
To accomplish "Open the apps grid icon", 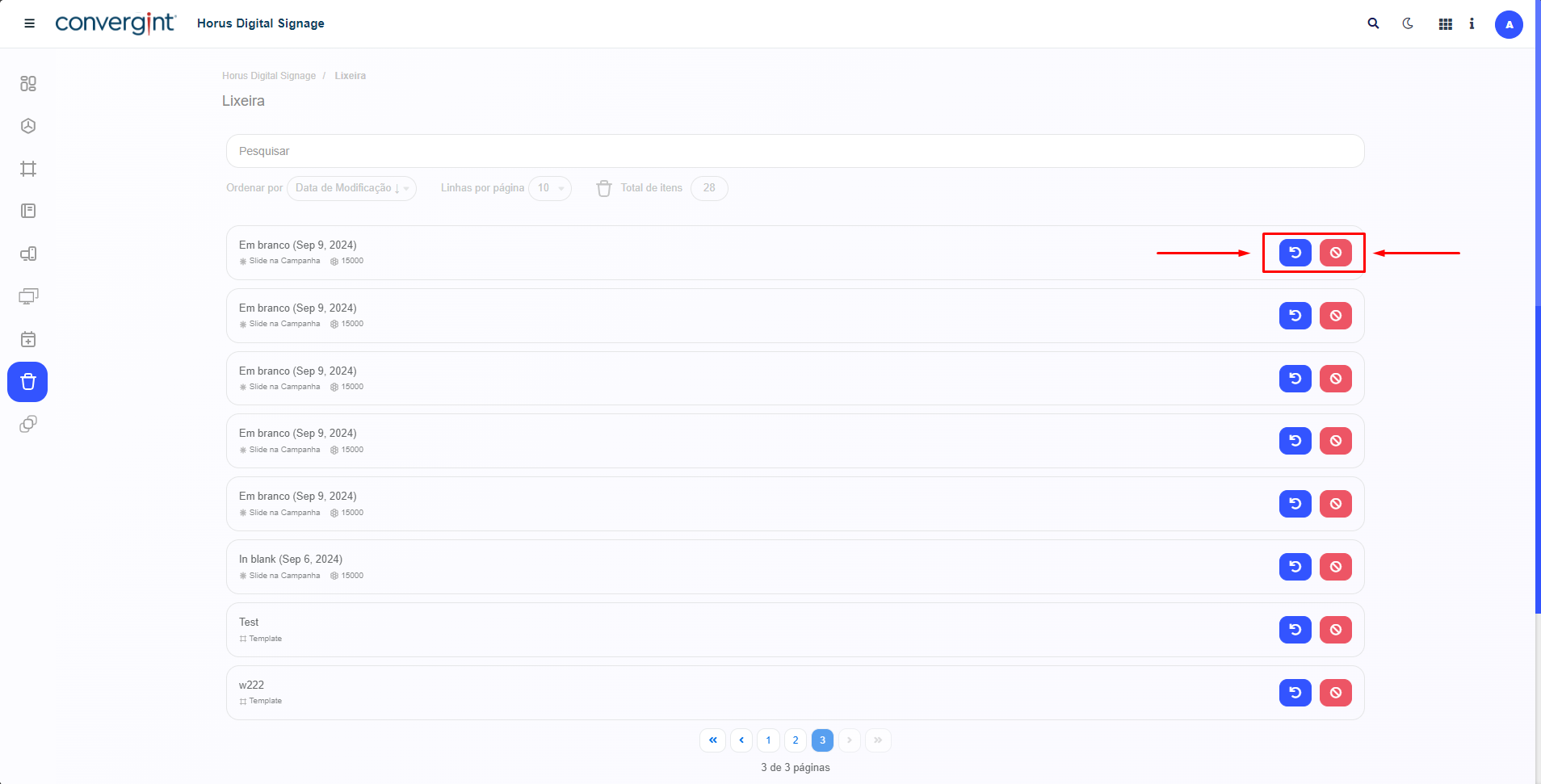I will coord(1446,24).
